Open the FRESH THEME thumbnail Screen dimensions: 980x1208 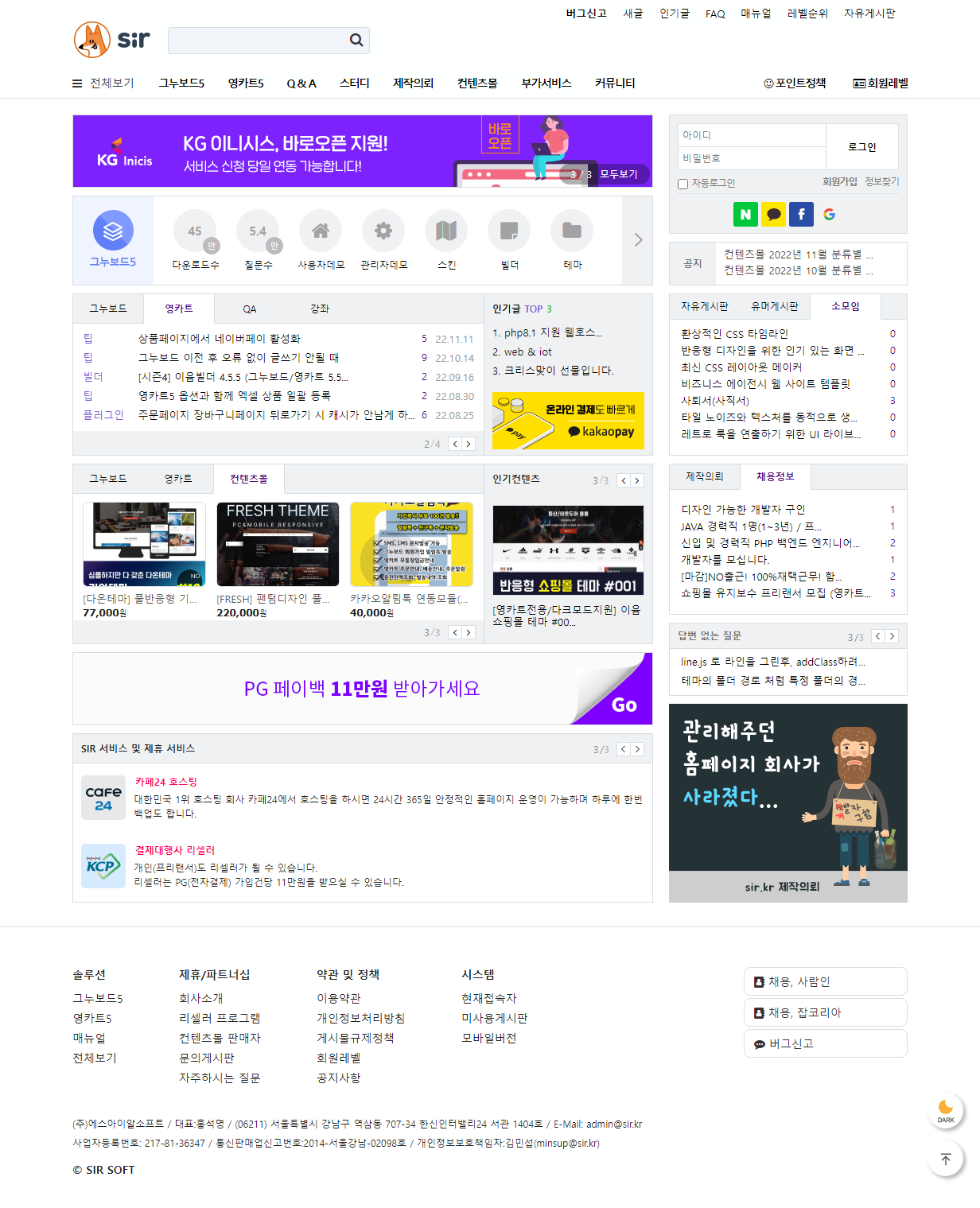click(x=278, y=544)
